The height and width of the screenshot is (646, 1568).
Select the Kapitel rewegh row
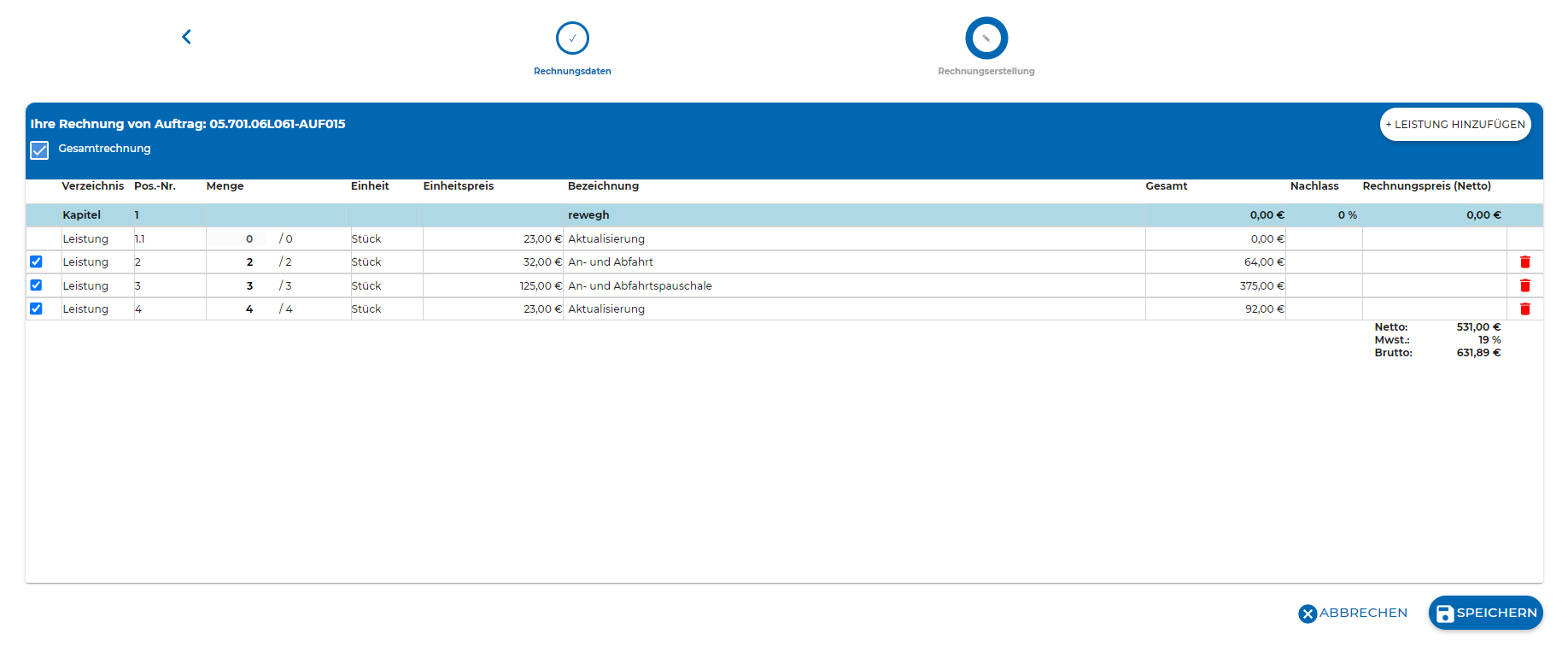(588, 215)
